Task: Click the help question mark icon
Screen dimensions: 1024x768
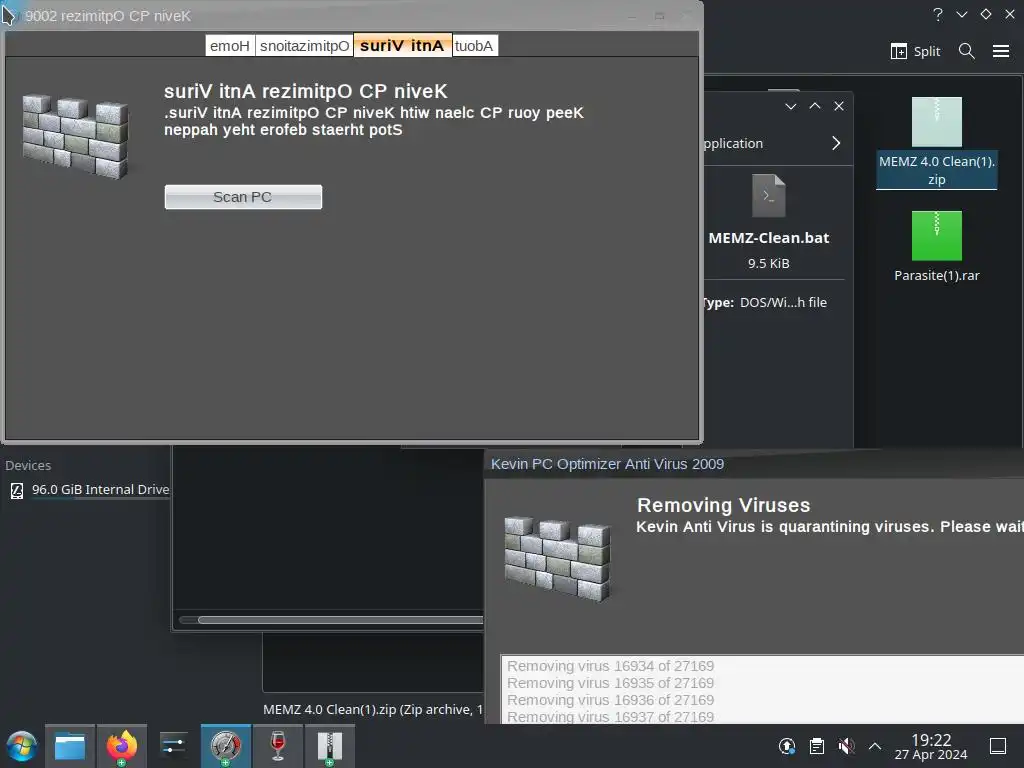Action: coord(938,14)
